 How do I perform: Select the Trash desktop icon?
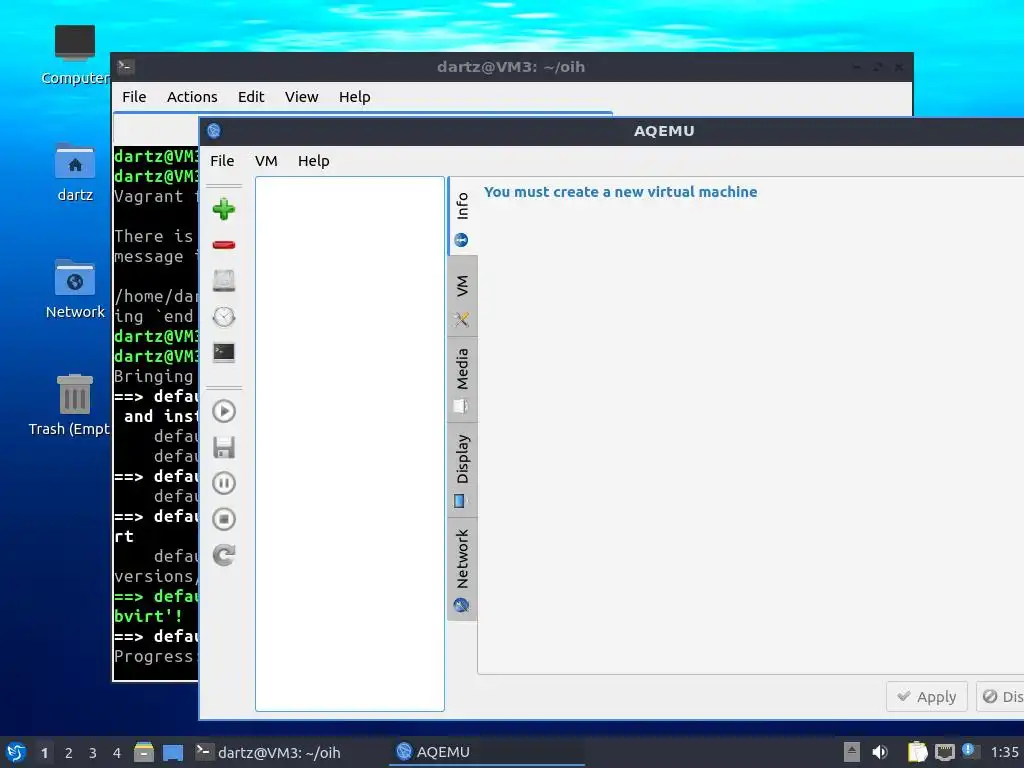coord(70,406)
